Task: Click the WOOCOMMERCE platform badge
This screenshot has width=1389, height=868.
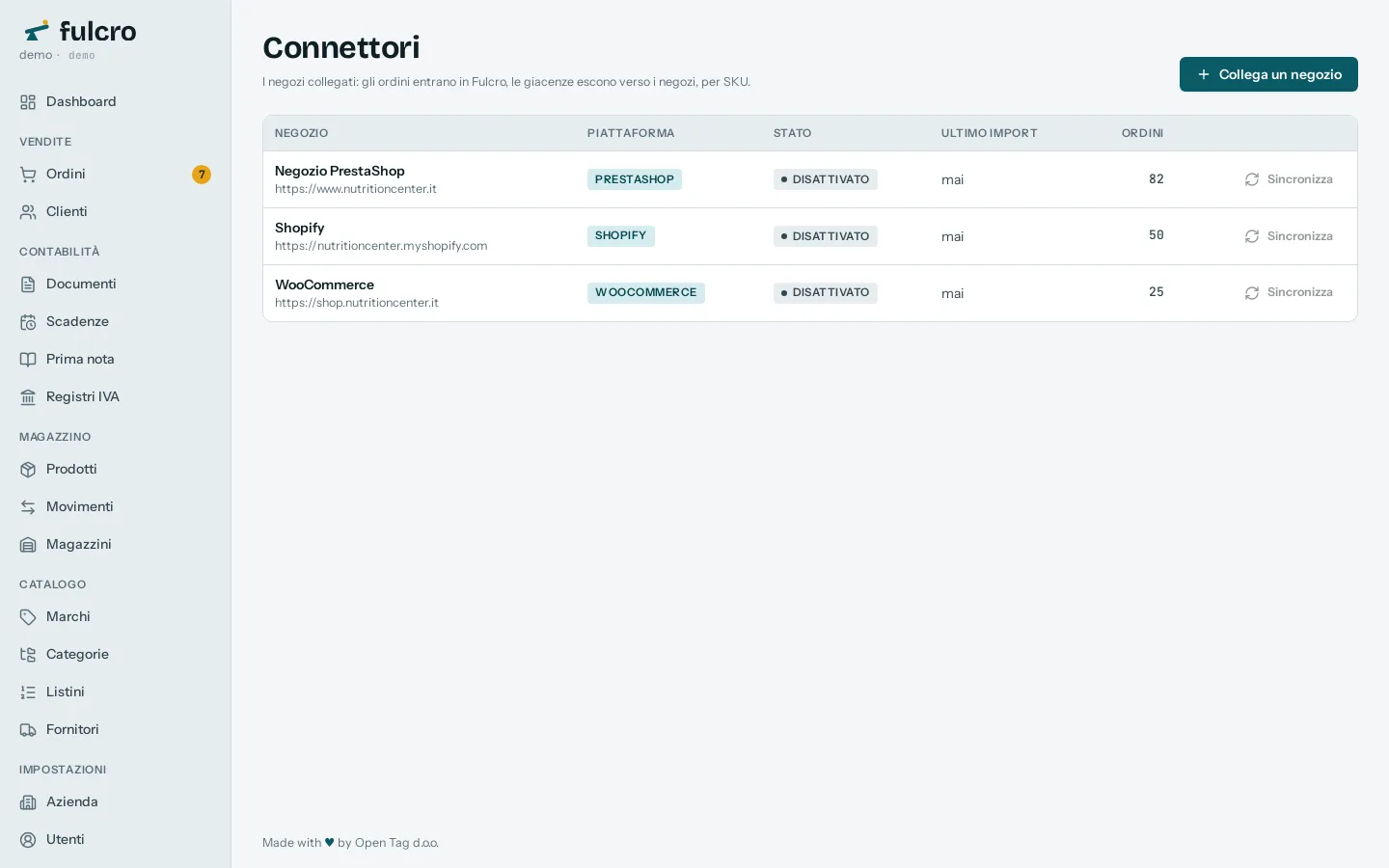Action: 646,292
